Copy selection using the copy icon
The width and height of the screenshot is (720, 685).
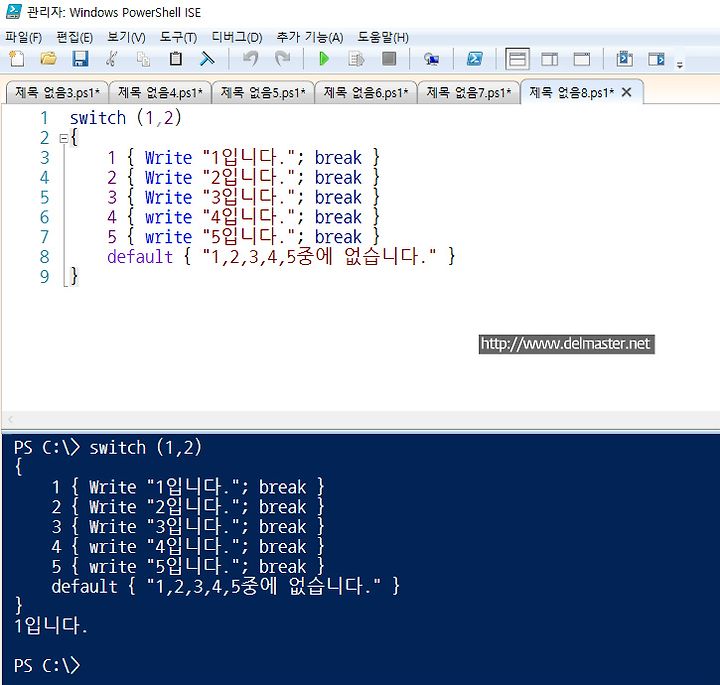click(x=143, y=59)
